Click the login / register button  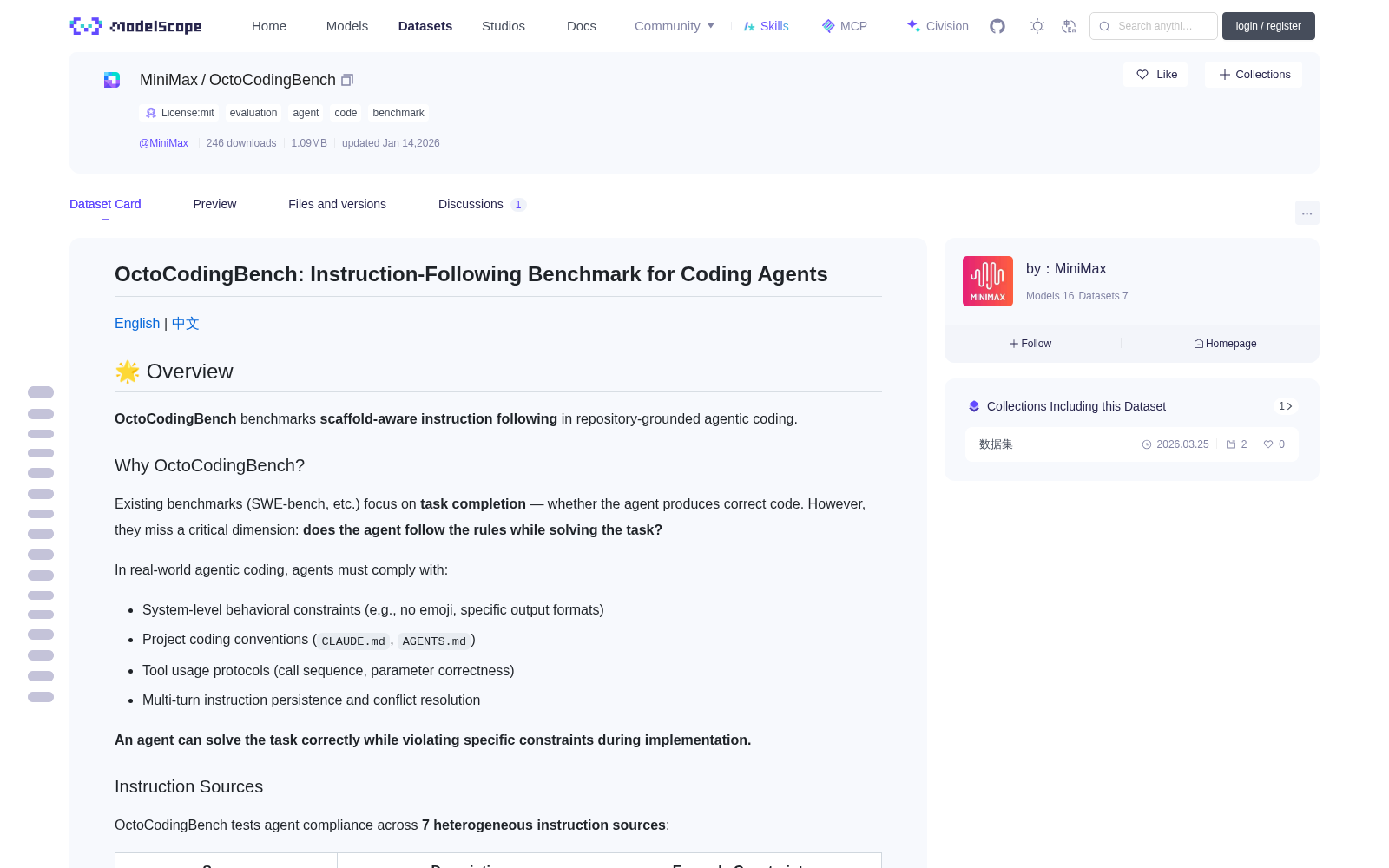click(1268, 26)
